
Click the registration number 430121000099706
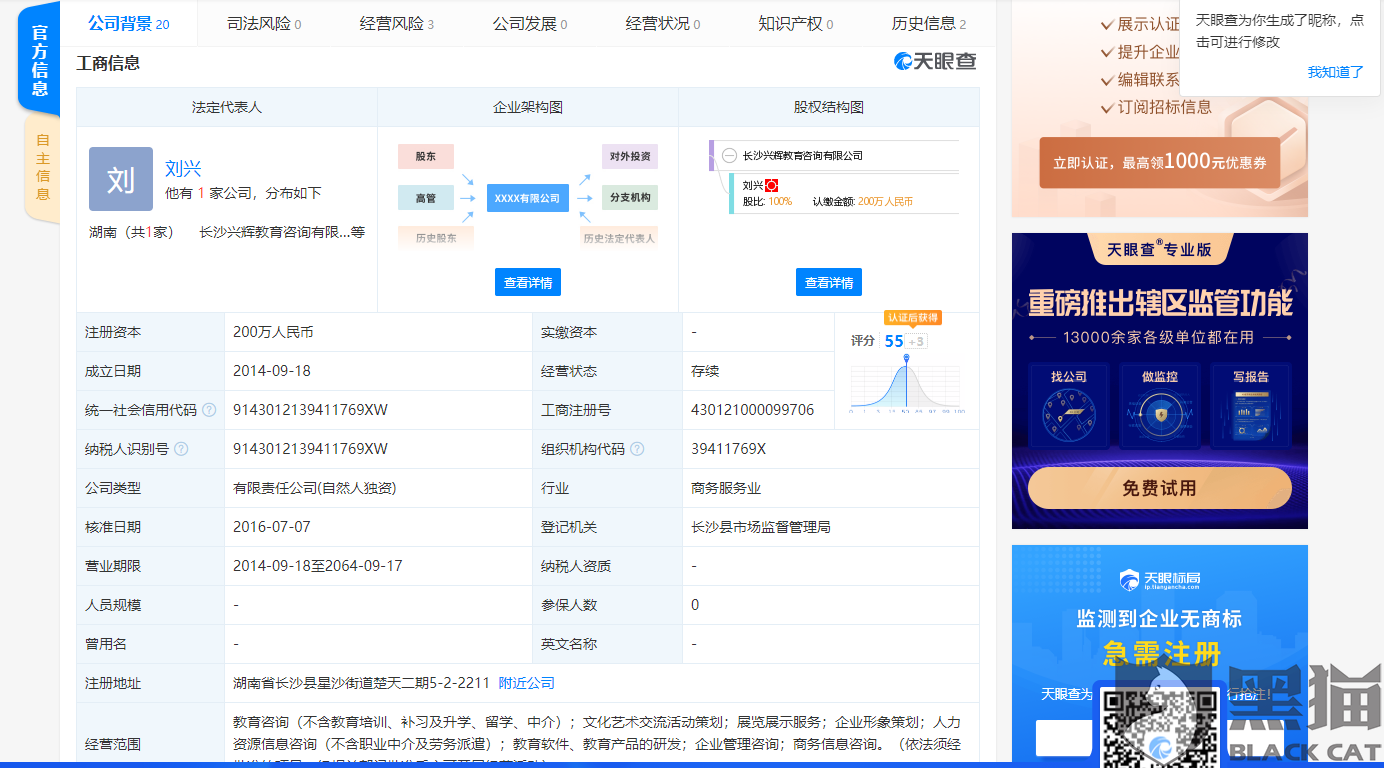click(x=753, y=410)
